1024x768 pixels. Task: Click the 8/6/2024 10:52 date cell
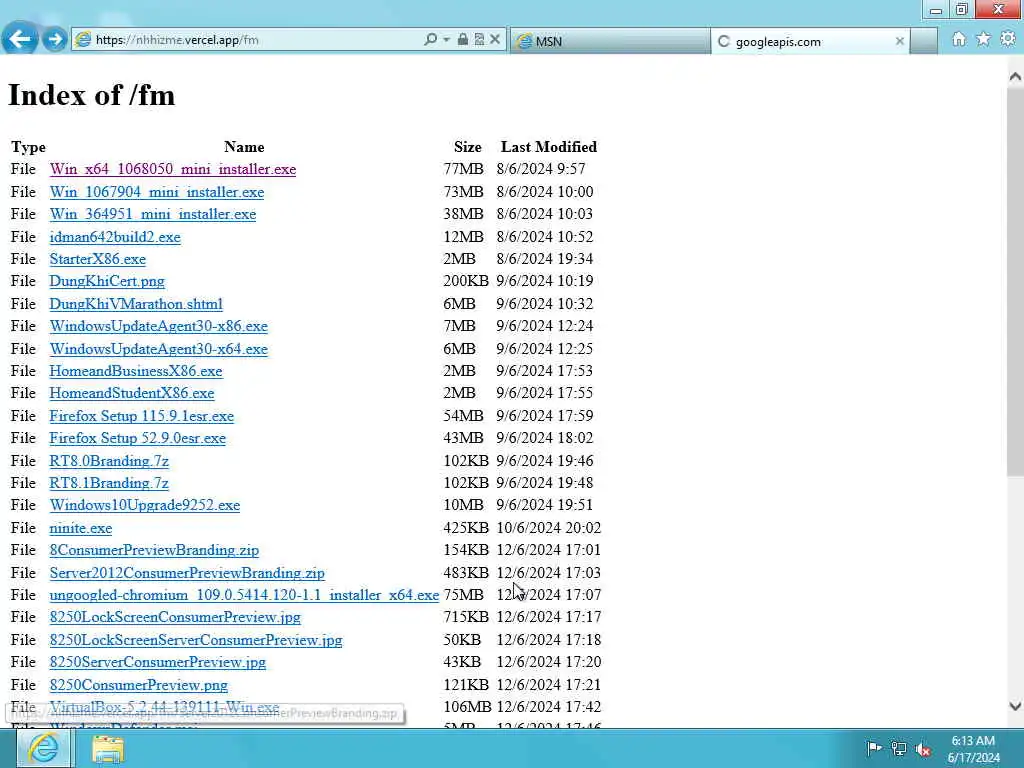click(x=545, y=237)
